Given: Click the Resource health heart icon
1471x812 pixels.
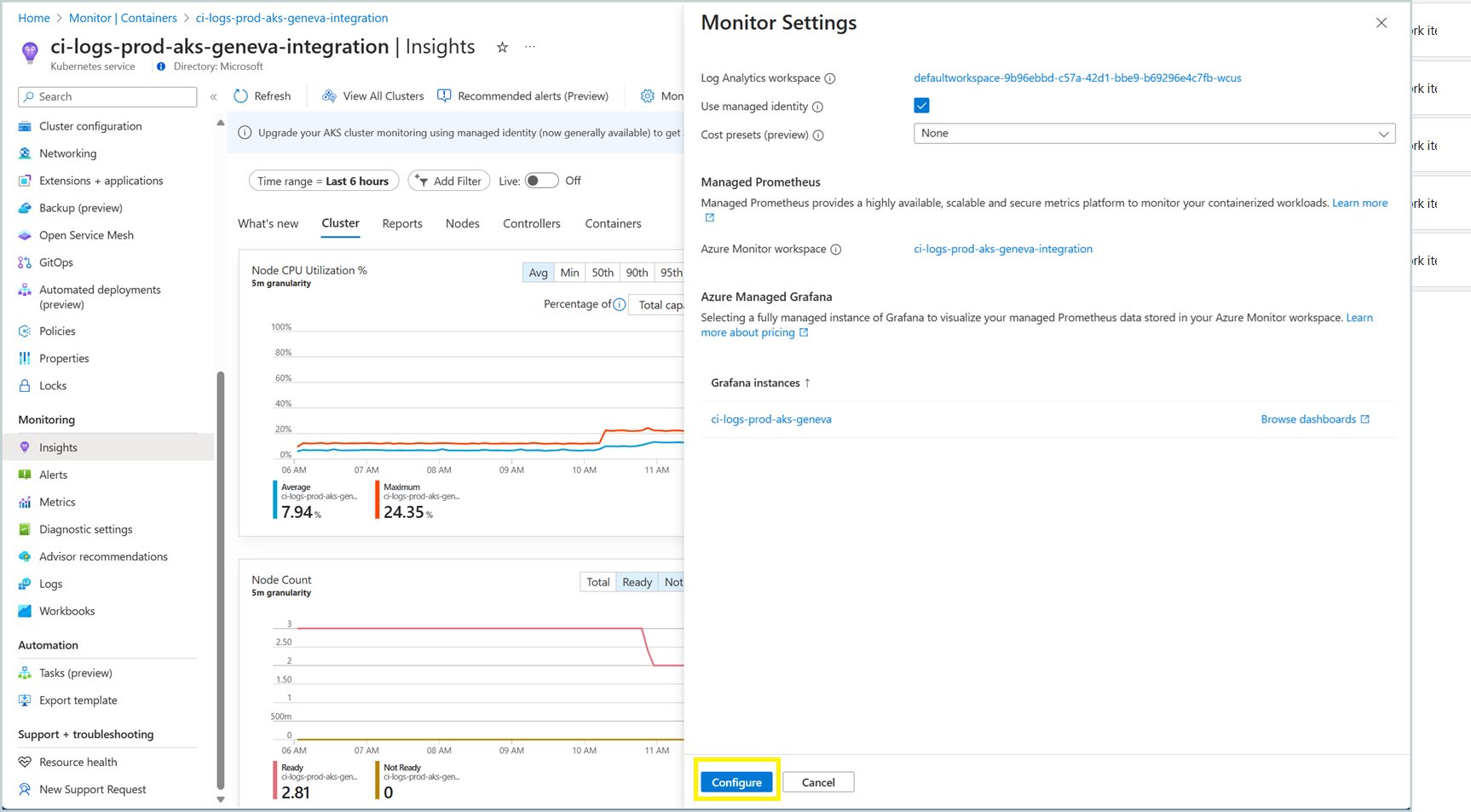Looking at the screenshot, I should tap(25, 762).
